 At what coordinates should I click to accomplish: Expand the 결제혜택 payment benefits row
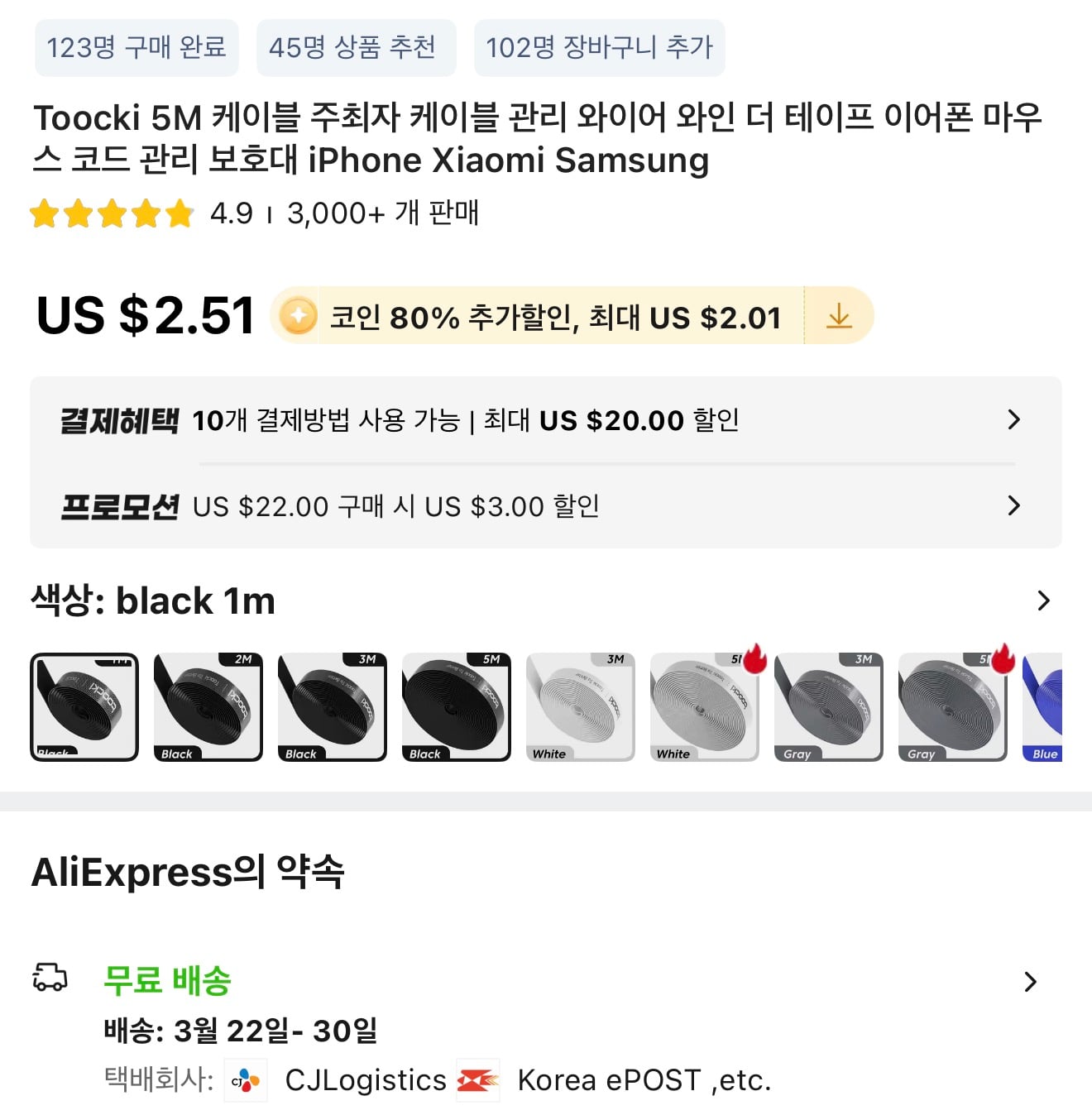pos(1014,420)
